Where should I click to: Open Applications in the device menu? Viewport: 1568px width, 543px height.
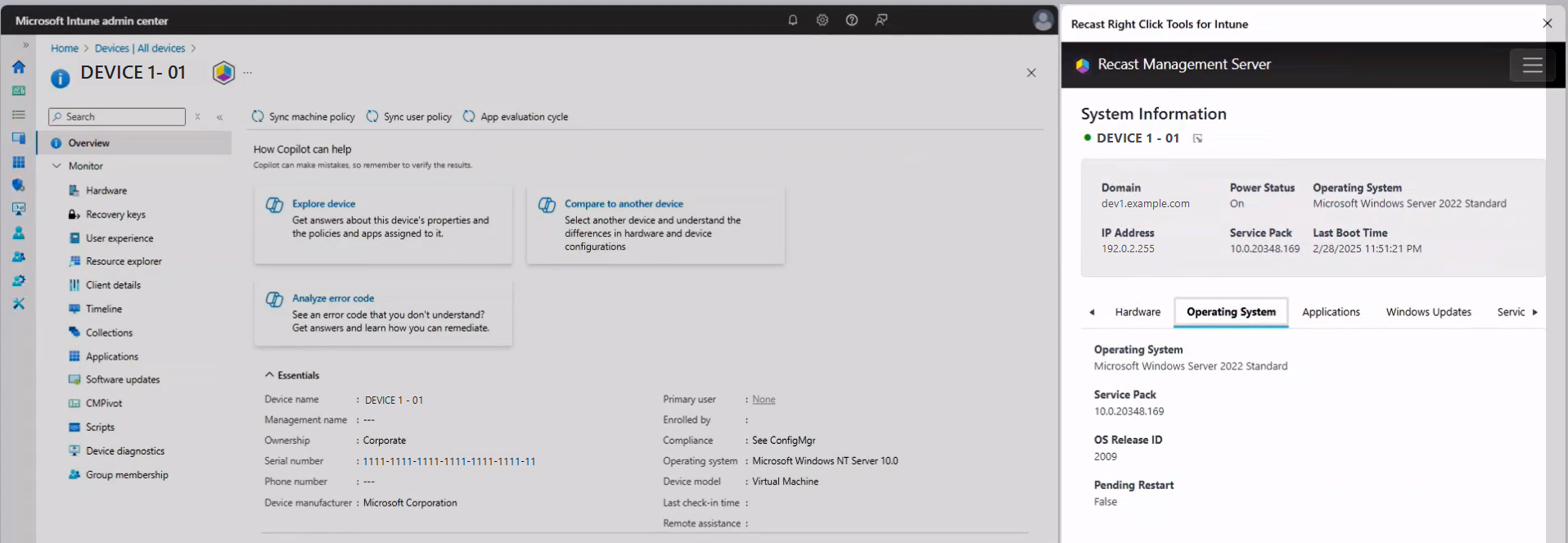(112, 356)
